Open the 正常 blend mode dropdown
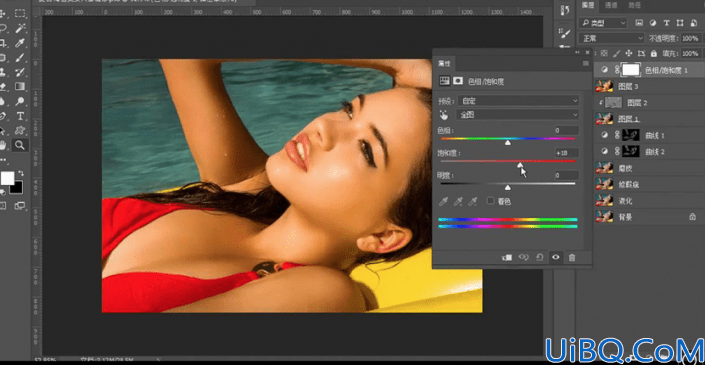705x365 pixels. coord(612,38)
